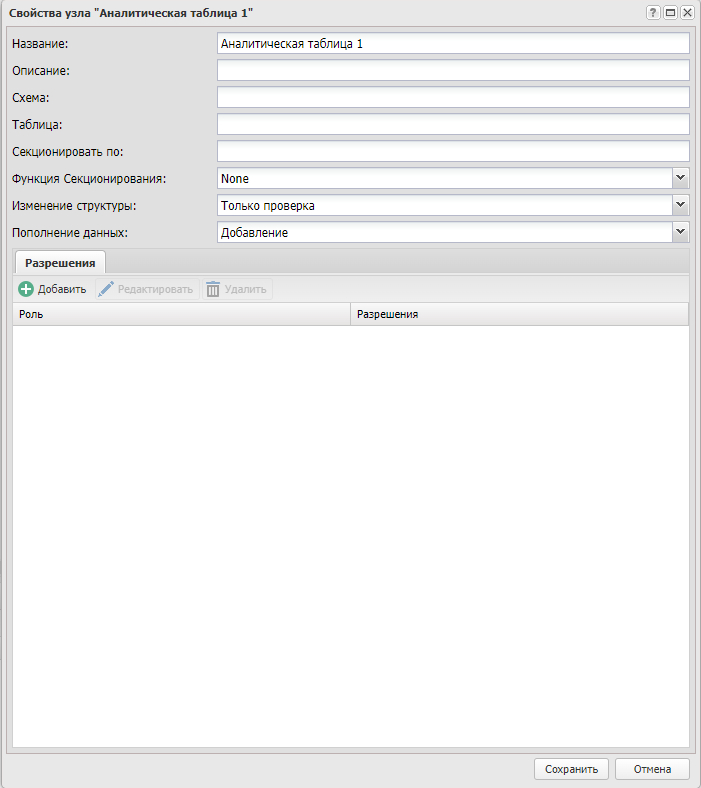The width and height of the screenshot is (701, 788).
Task: Expand the Пополнение данных dropdown arrow
Action: pyautogui.click(x=680, y=232)
